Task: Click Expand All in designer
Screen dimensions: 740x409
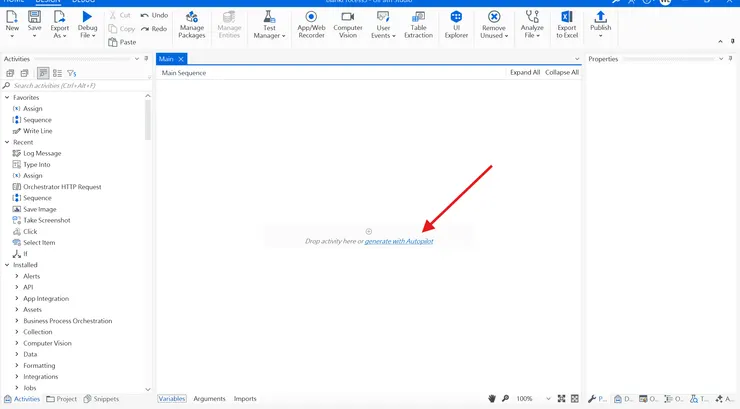Action: click(x=525, y=72)
